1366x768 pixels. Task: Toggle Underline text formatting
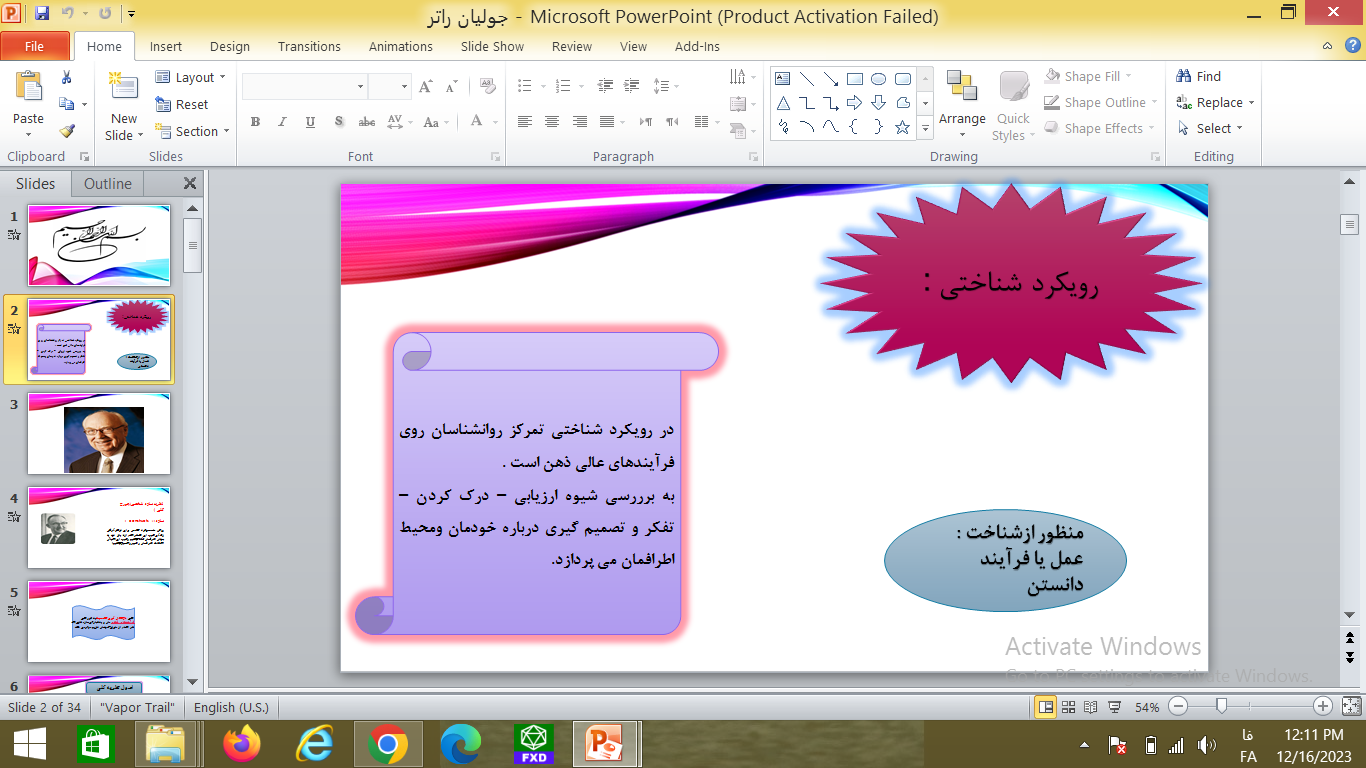pyautogui.click(x=310, y=122)
